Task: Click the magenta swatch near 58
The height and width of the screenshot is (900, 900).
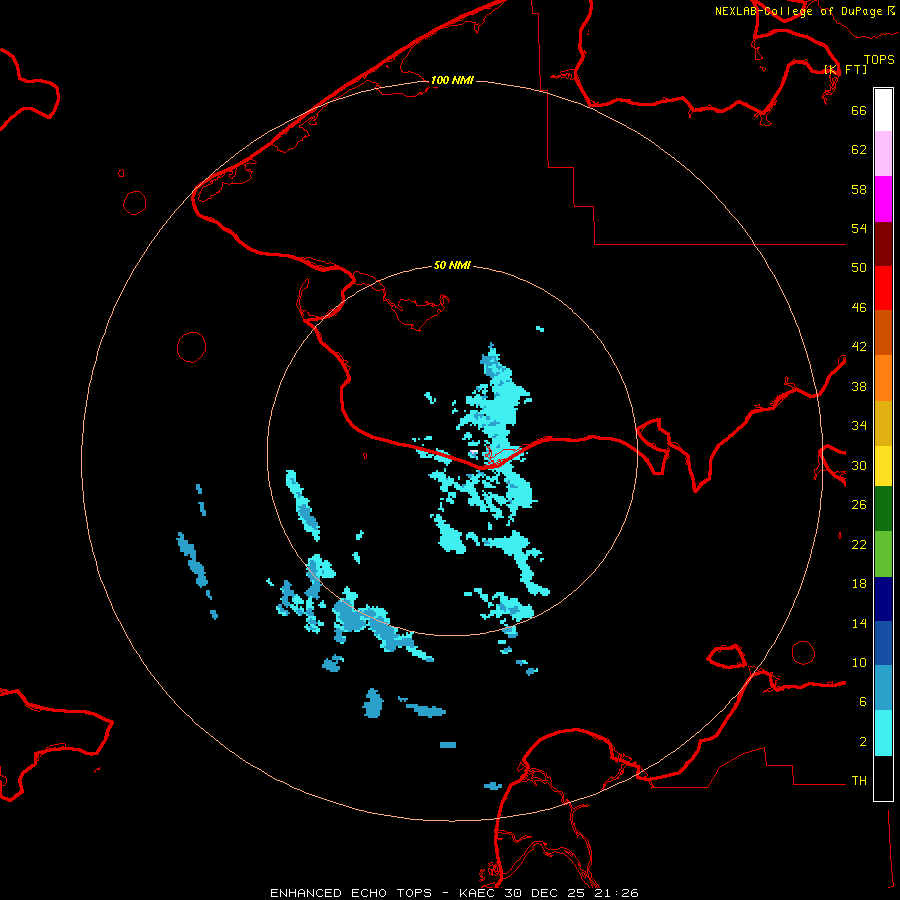Action: click(x=883, y=199)
